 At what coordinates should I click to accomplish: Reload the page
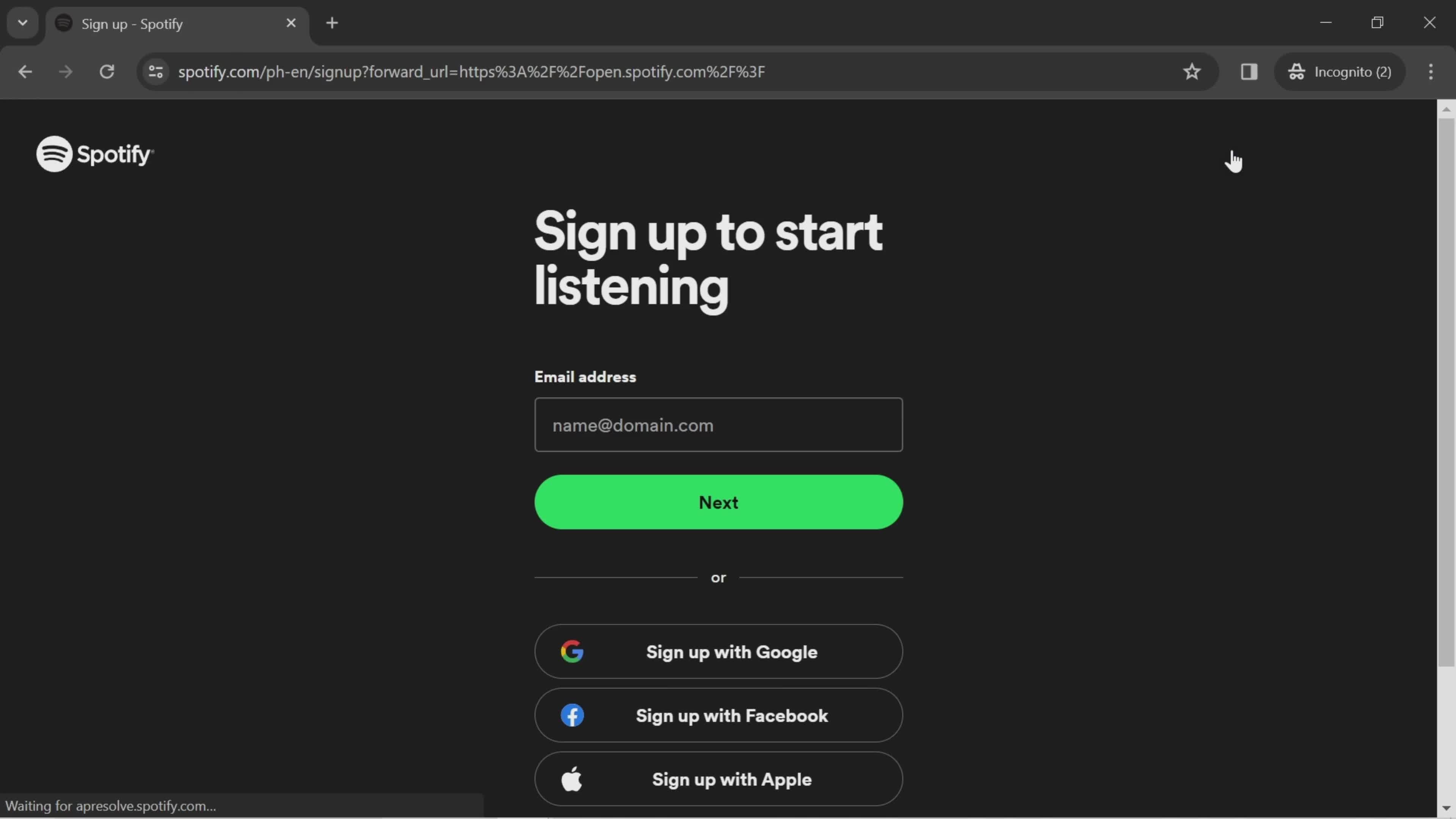[x=107, y=72]
